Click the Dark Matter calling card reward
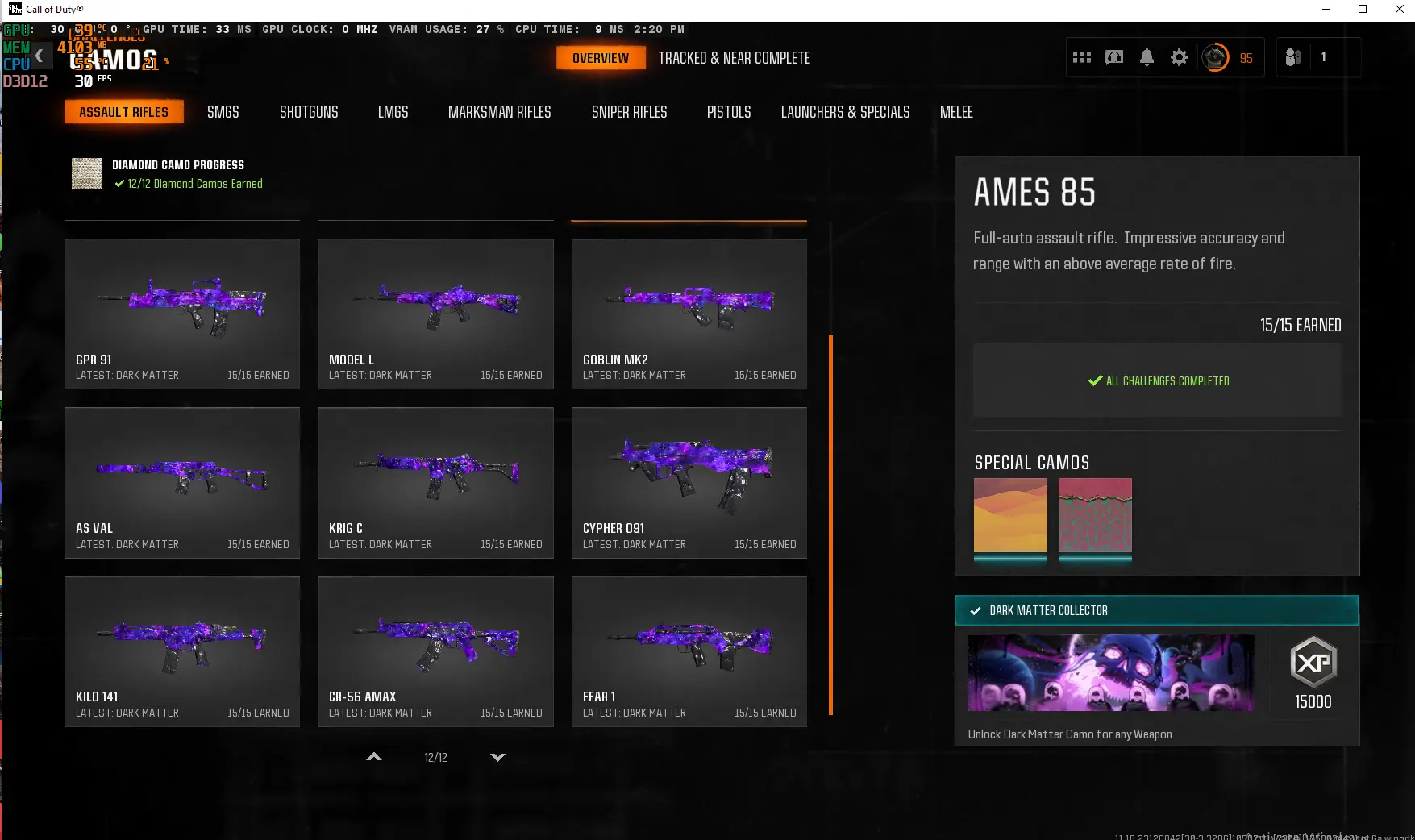 [1110, 673]
